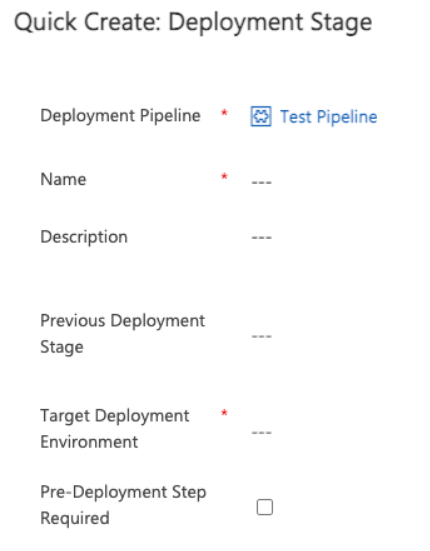The width and height of the screenshot is (430, 551).
Task: Click the red asterisk beside Target Deployment Environment
Action: click(x=224, y=413)
